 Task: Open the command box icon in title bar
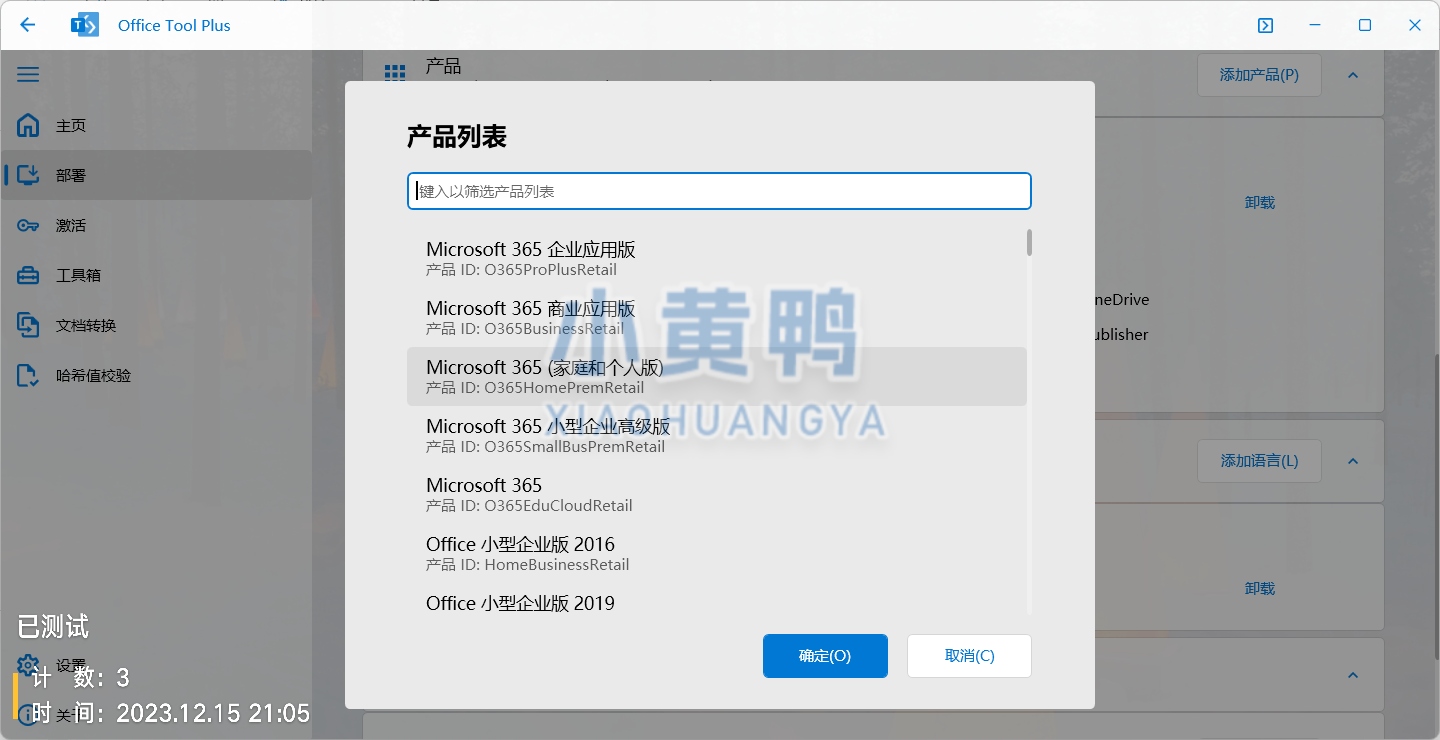1265,25
